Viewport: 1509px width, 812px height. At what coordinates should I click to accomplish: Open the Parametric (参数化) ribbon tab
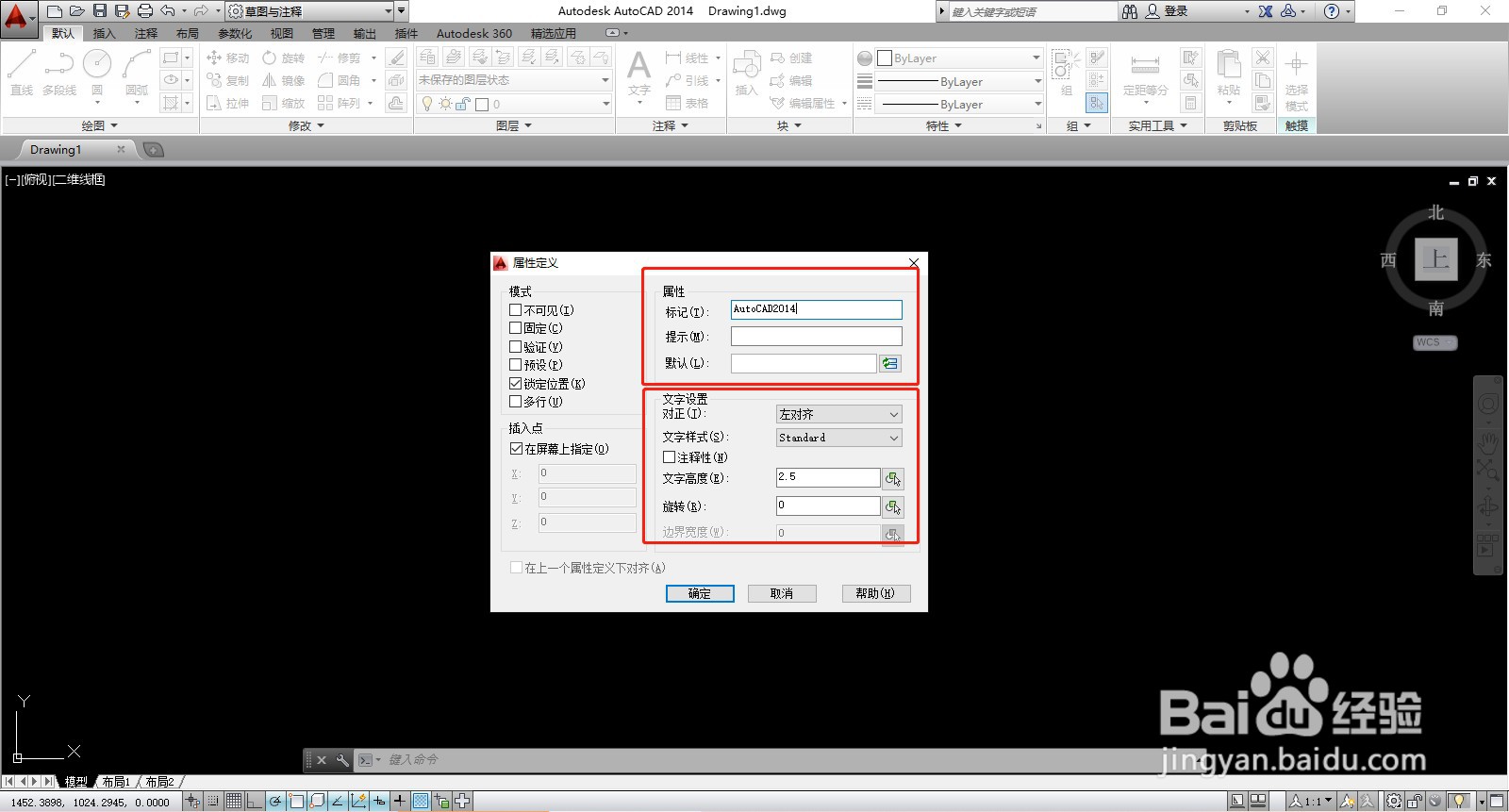coord(235,33)
